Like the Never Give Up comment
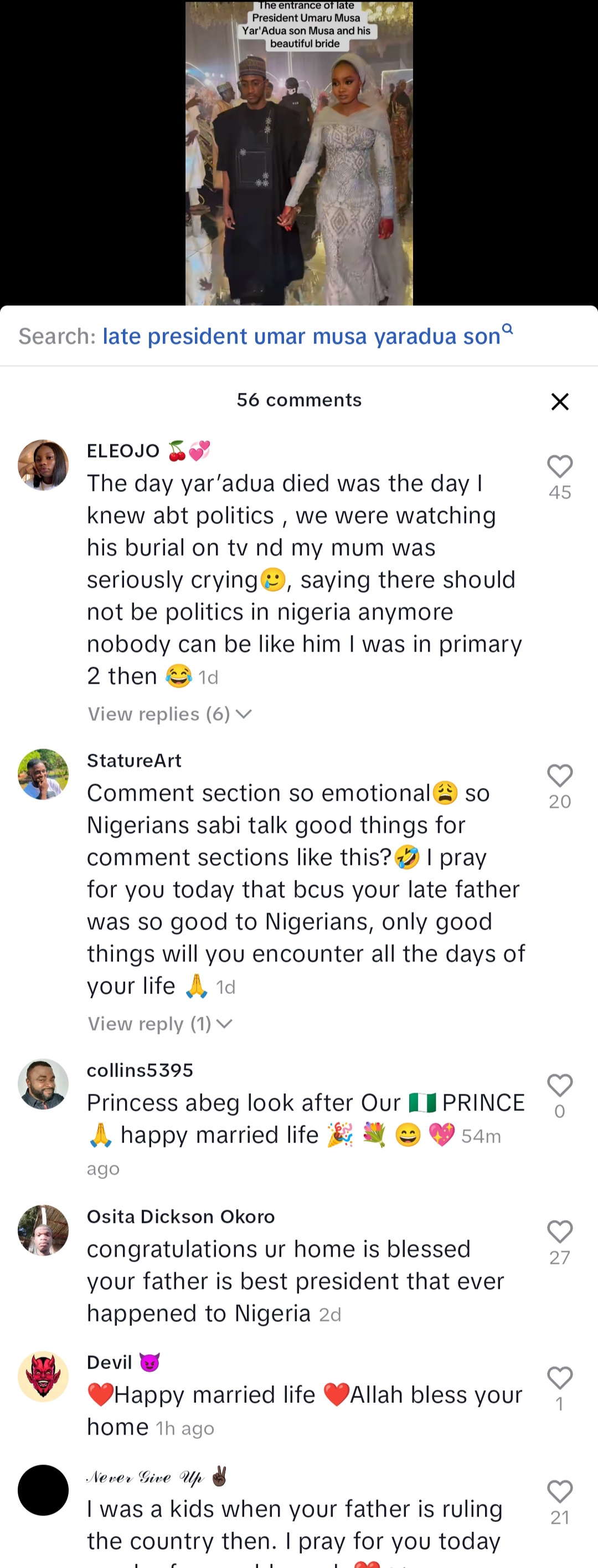The height and width of the screenshot is (1568, 598). [560, 1492]
